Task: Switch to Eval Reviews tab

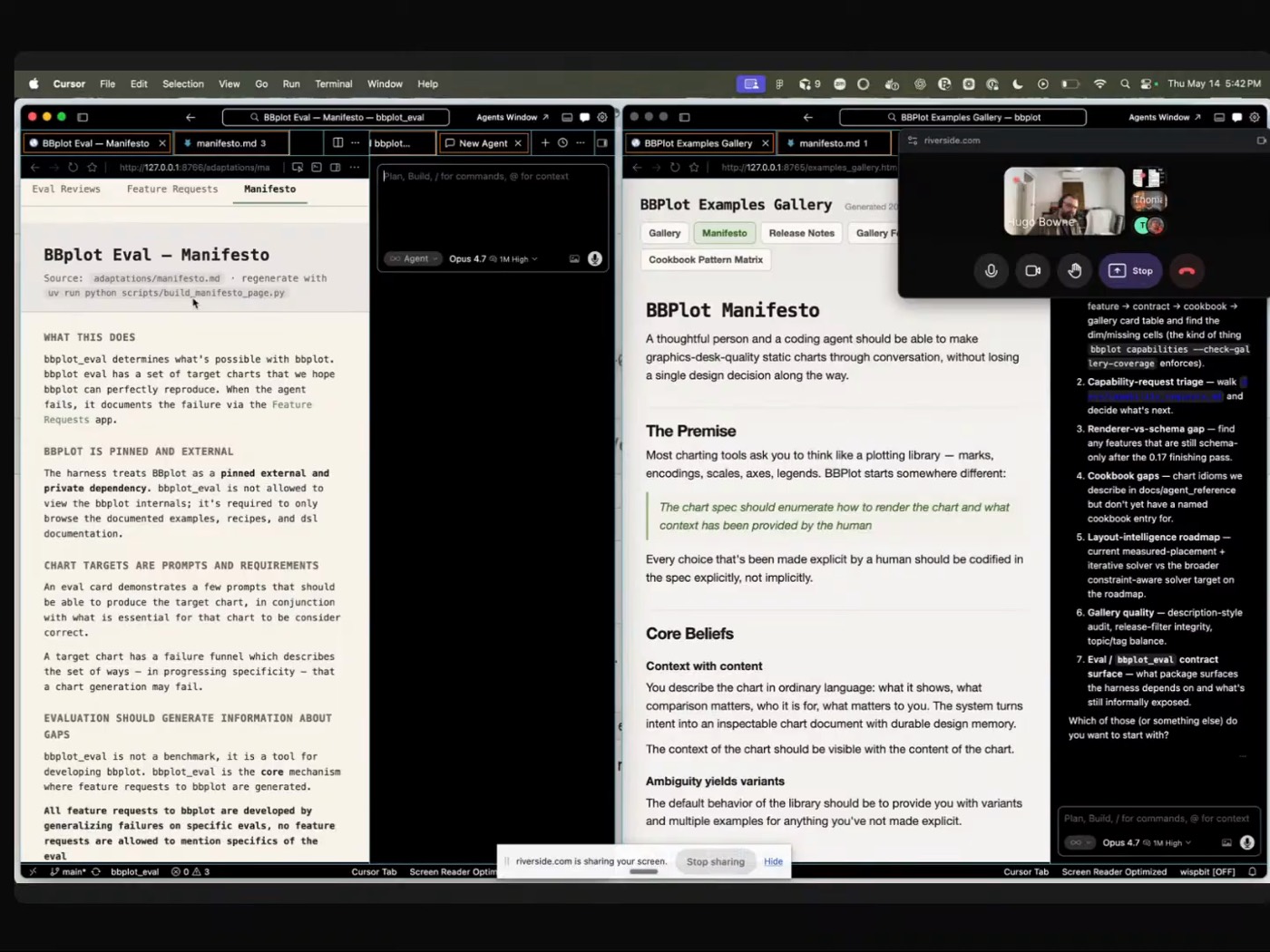Action: [66, 189]
